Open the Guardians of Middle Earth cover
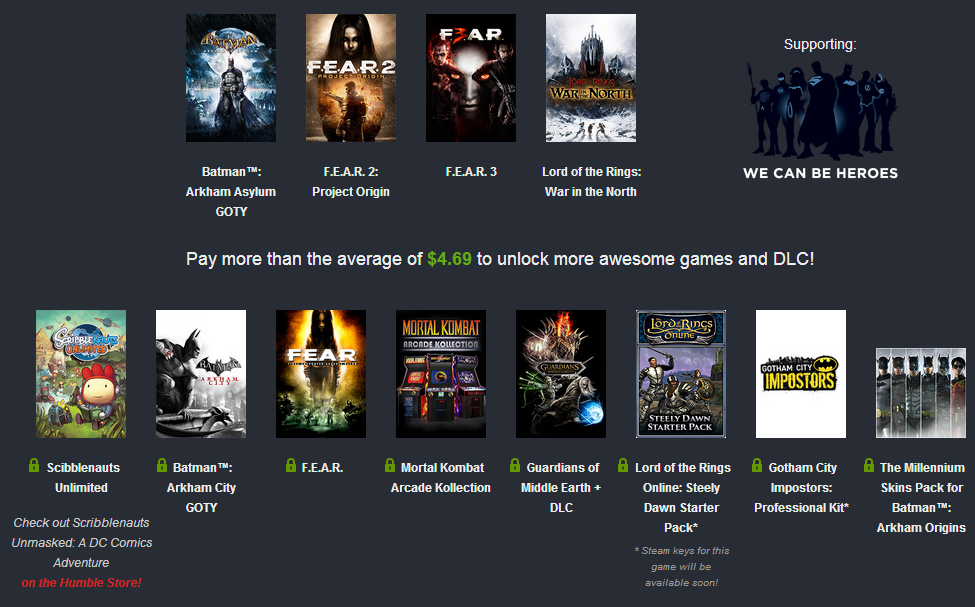Screen dimensions: 975x607 coord(561,373)
